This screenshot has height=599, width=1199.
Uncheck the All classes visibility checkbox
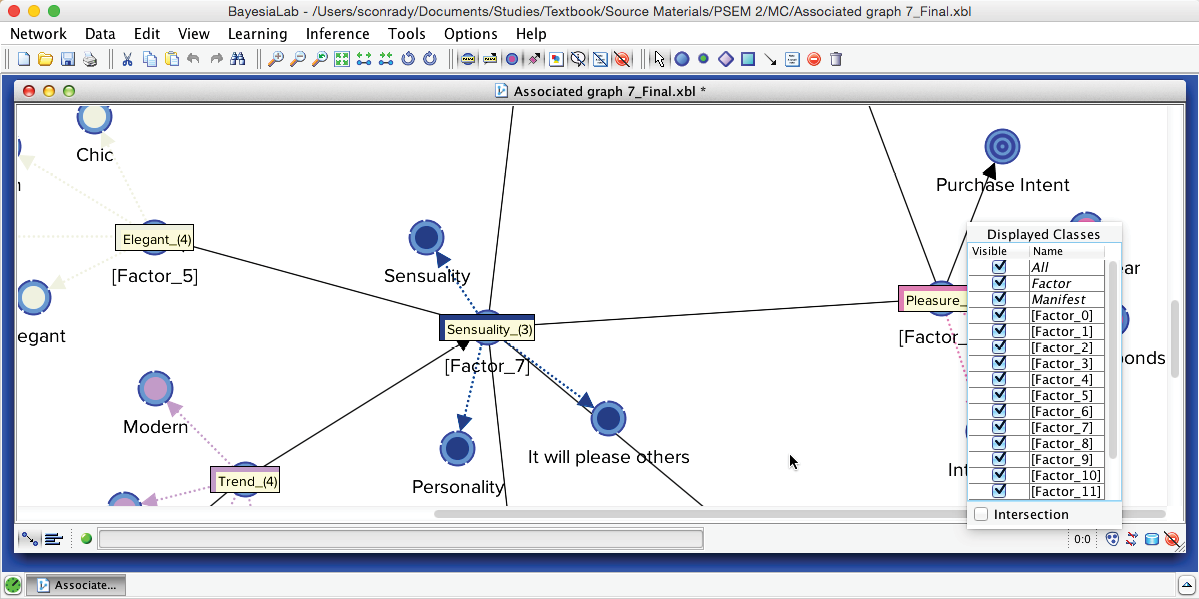click(999, 267)
